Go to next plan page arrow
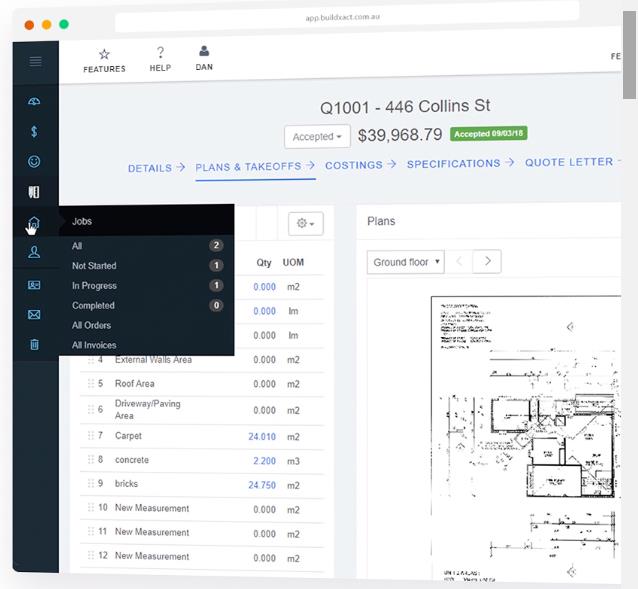Screen dimensions: 638x589 click(x=487, y=261)
